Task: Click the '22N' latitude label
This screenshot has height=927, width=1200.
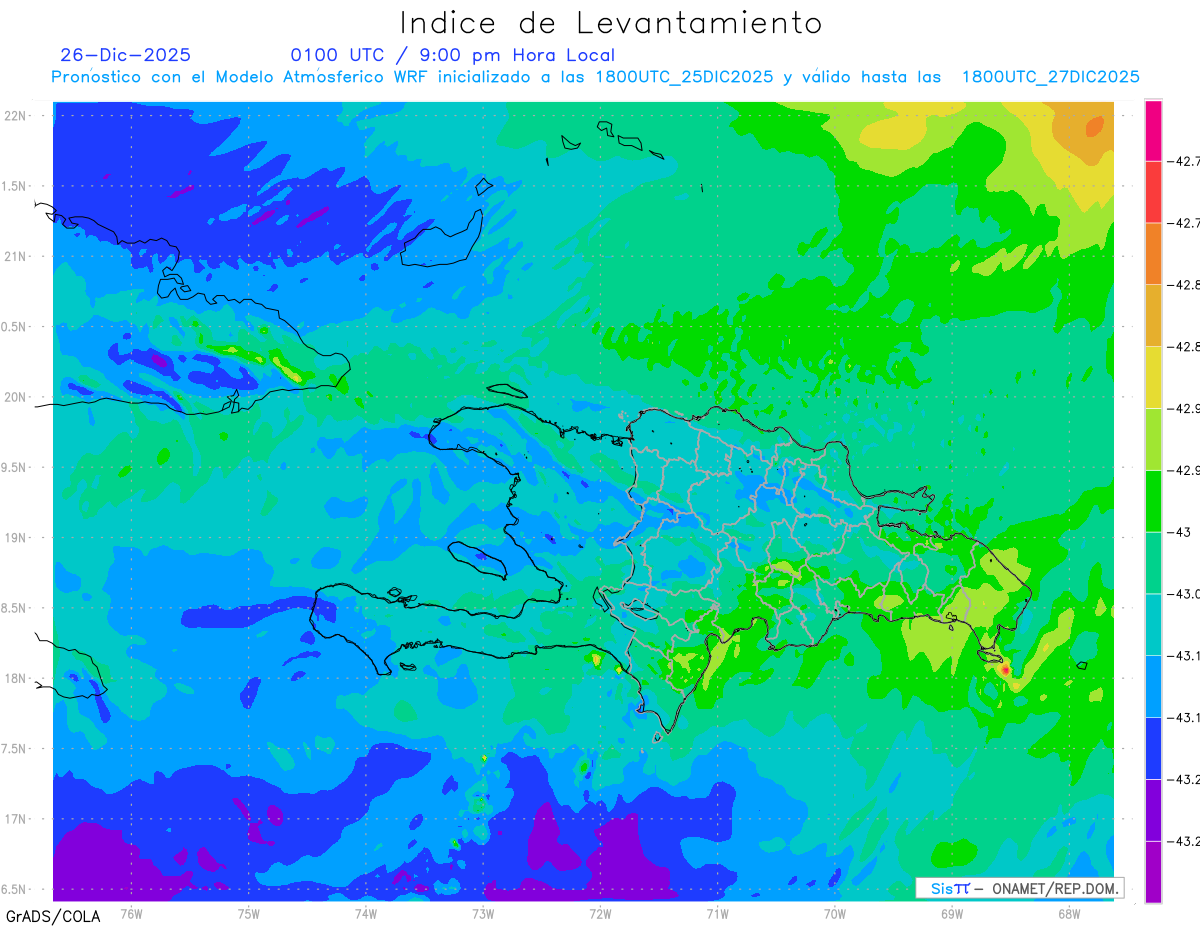Action: pyautogui.click(x=16, y=116)
